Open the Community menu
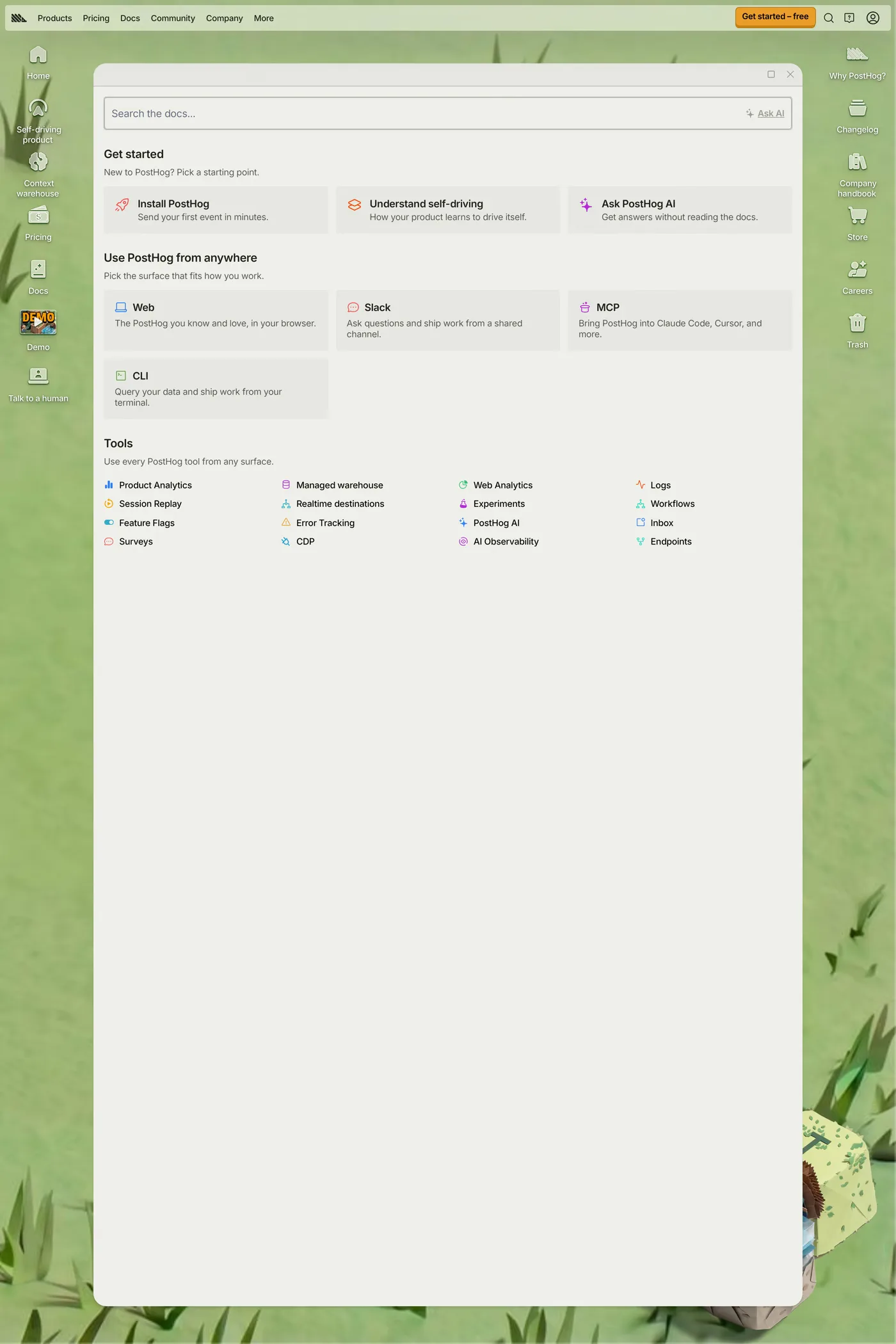 pos(173,18)
